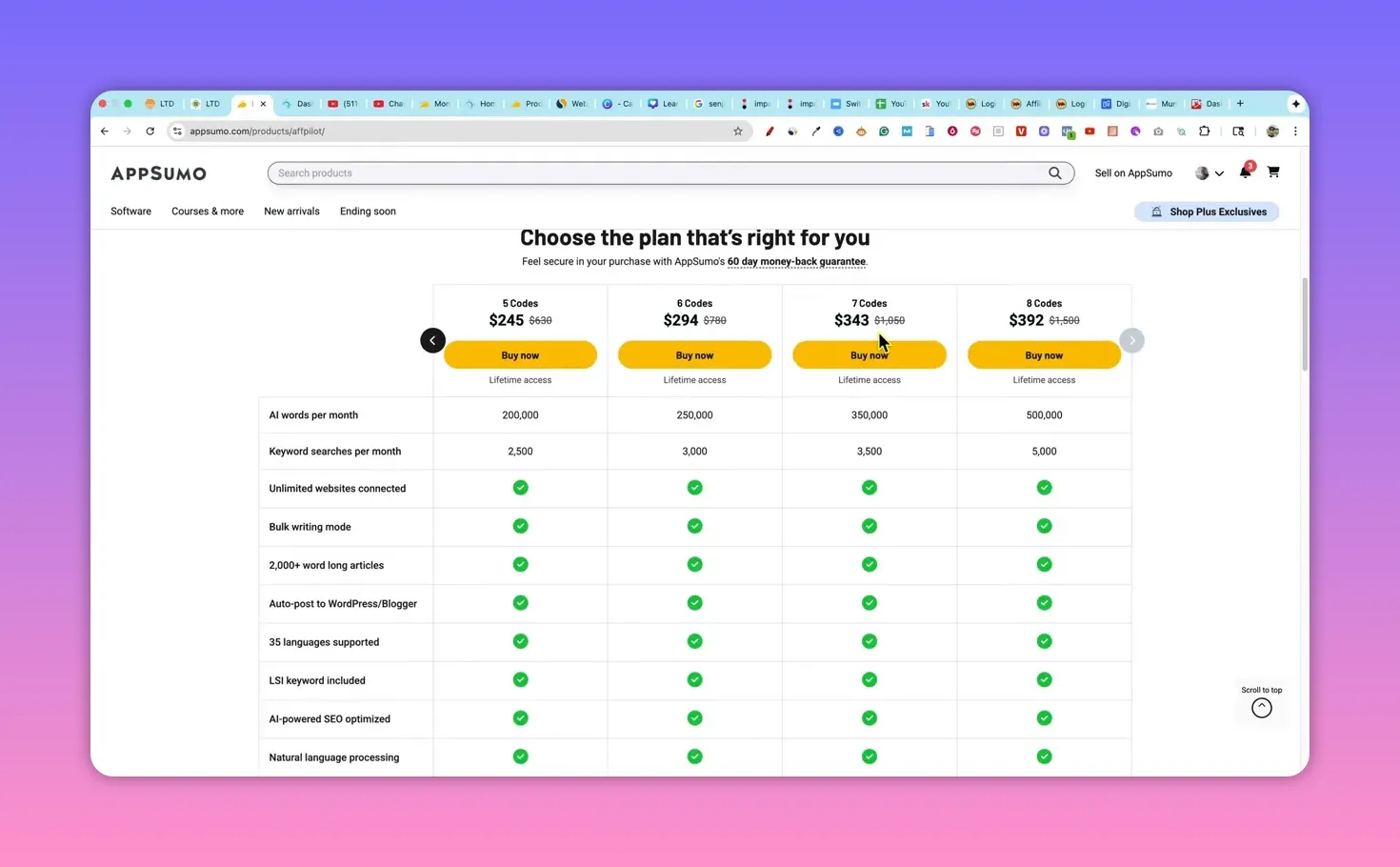
Task: Click the search magnifier in AppSumo search bar
Action: pos(1054,172)
